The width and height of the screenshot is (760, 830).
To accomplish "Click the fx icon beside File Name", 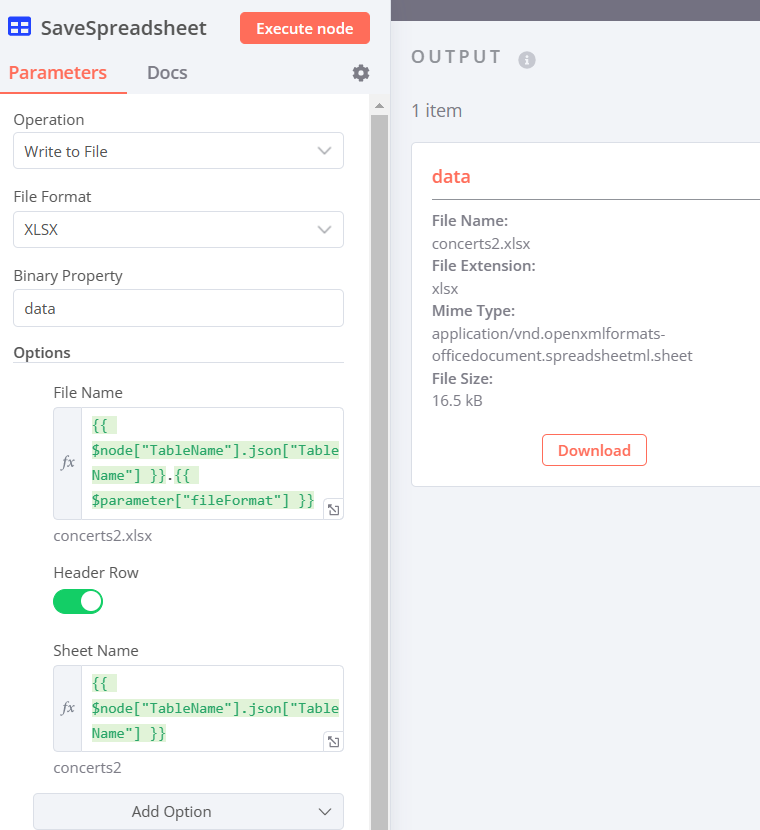I will (67, 462).
